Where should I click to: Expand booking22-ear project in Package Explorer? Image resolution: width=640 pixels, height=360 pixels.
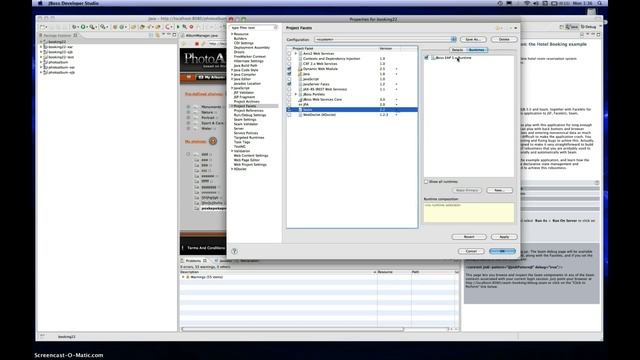(41, 47)
